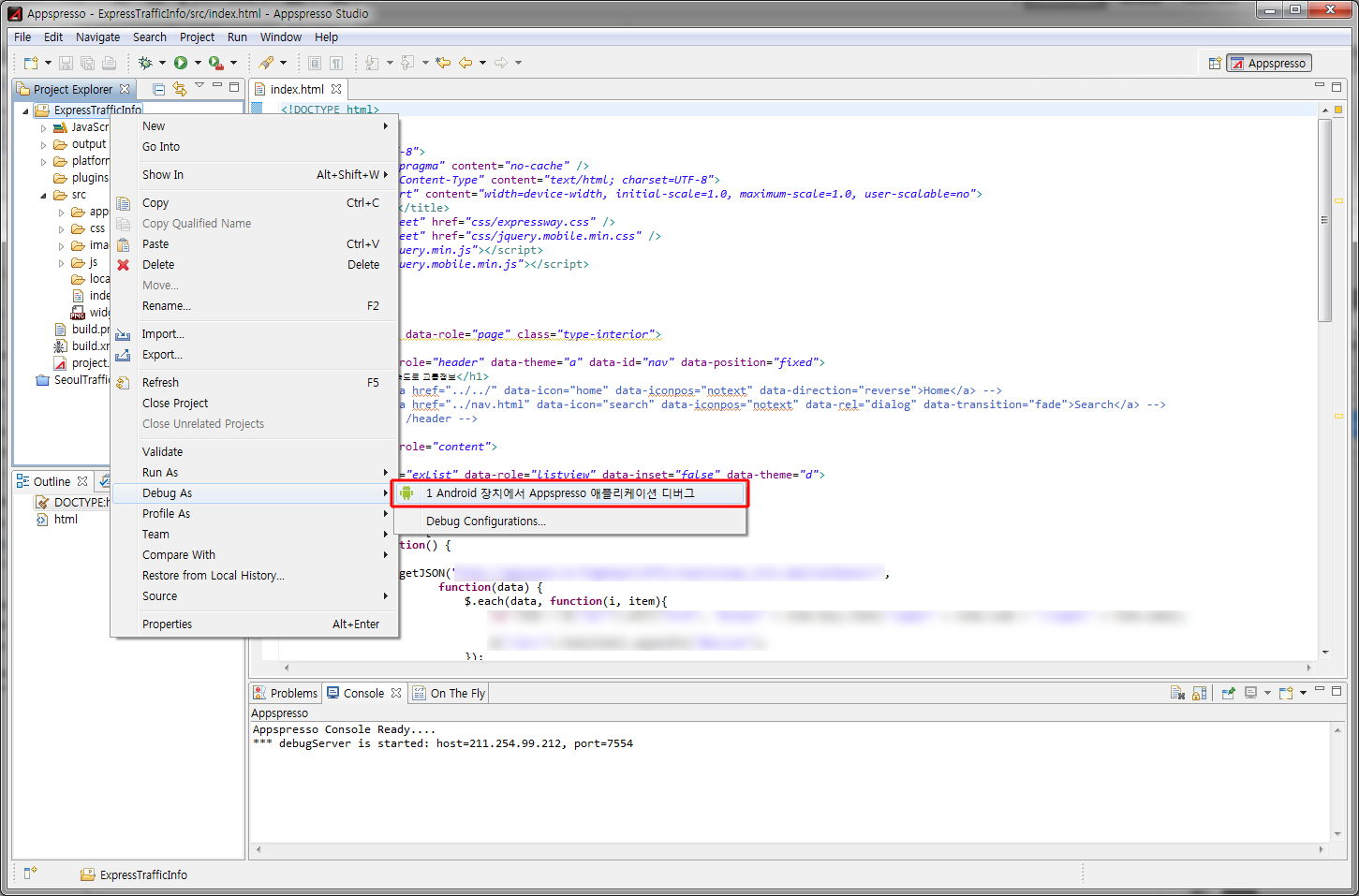Select Android device Appspresso debug entry
Viewport: 1359px width, 896px height.
[x=570, y=493]
